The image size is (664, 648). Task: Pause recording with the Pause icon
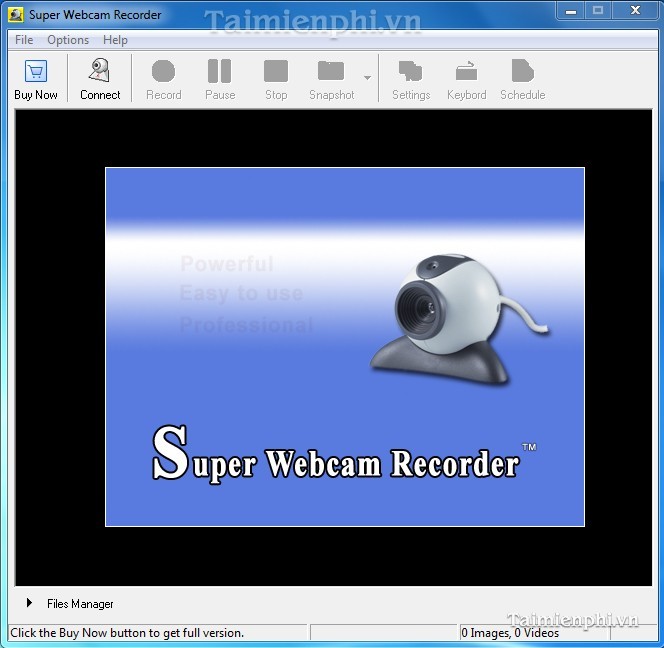tap(220, 71)
